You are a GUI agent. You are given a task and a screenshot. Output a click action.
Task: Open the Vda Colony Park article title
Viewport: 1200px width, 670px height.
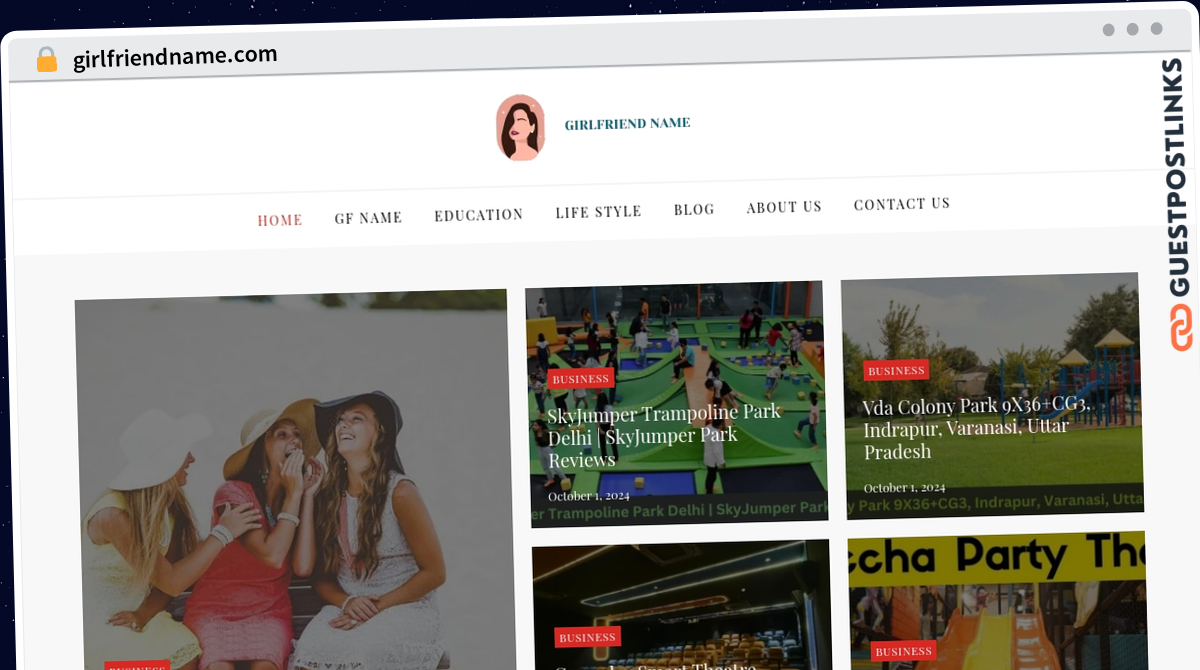coord(977,428)
